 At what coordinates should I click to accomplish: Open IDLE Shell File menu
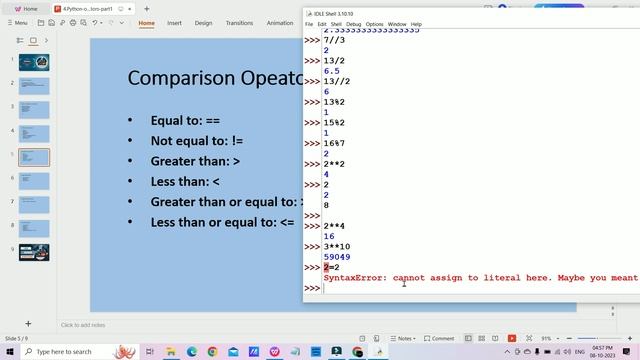(309, 24)
